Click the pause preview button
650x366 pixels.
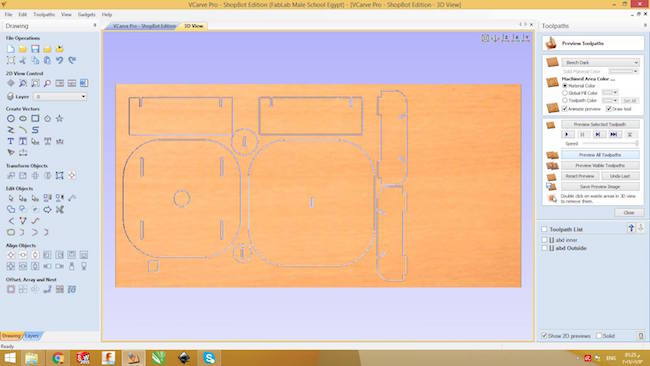[582, 134]
